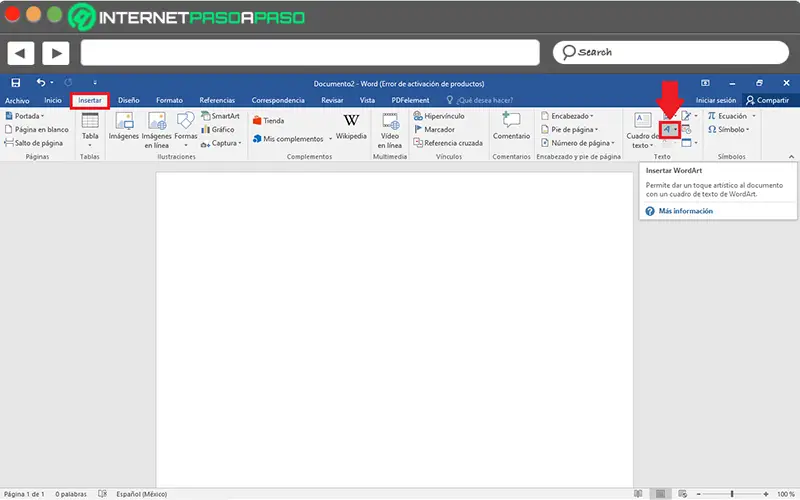Collapse the ribbon with the chevron
This screenshot has height=500, width=800.
[791, 157]
